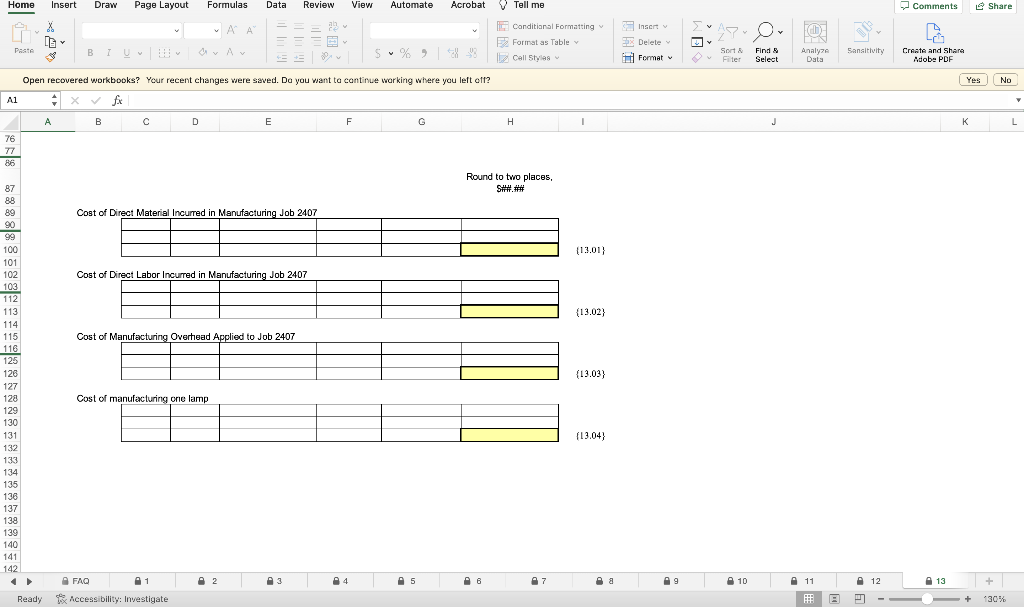The image size is (1024, 607).
Task: Click the Name Box showing A1
Action: (25, 100)
